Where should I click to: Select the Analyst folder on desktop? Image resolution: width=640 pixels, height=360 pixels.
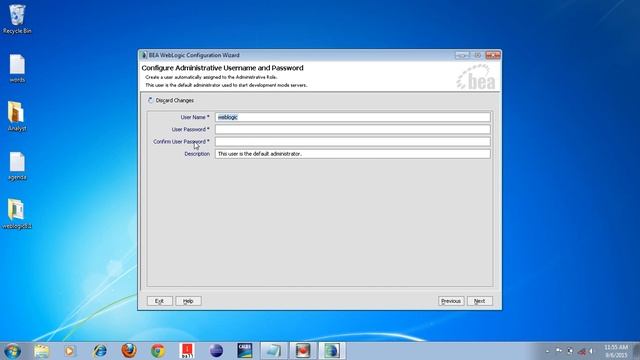click(x=17, y=117)
